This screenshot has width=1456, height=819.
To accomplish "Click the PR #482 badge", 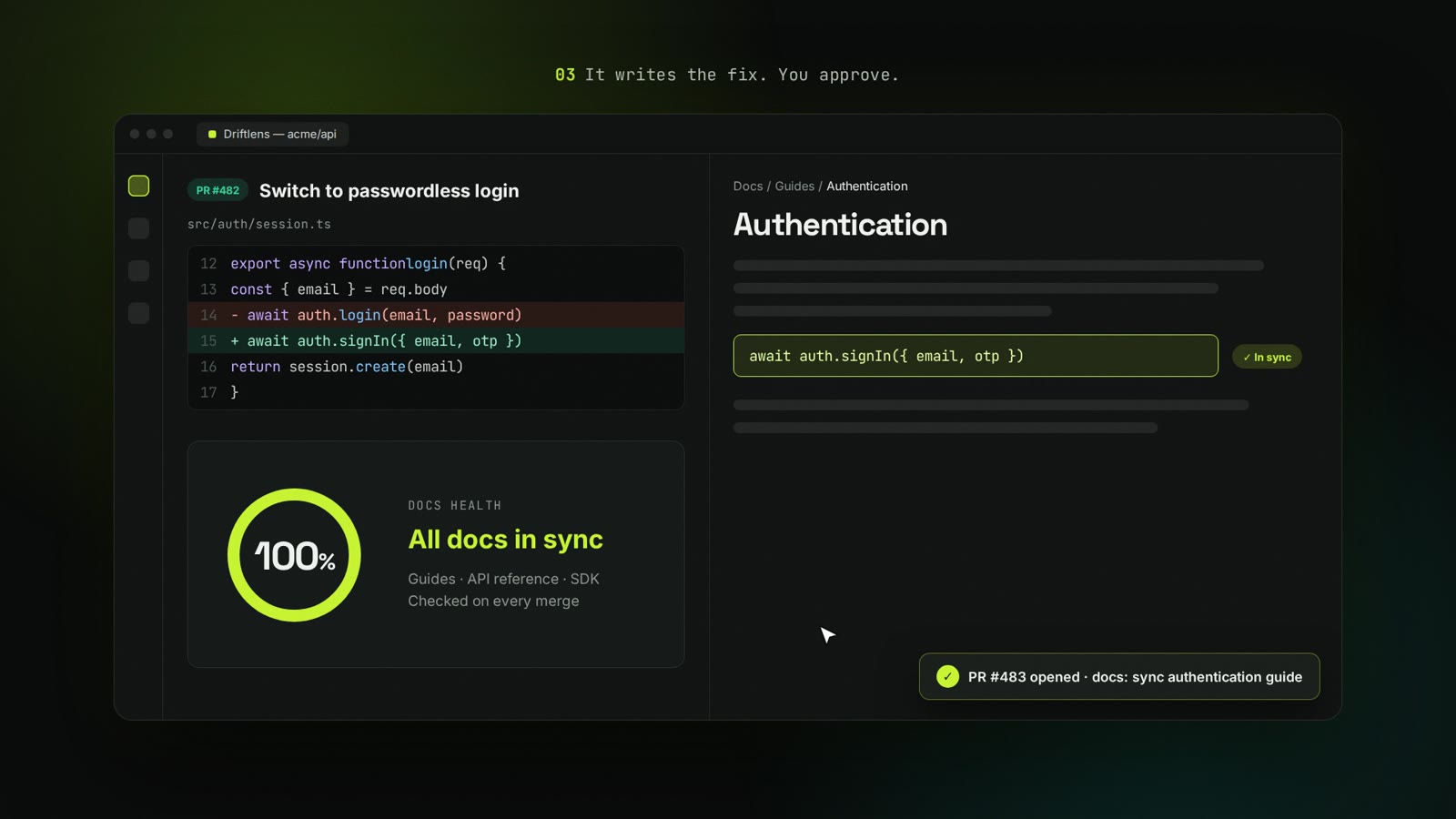I will [x=217, y=190].
